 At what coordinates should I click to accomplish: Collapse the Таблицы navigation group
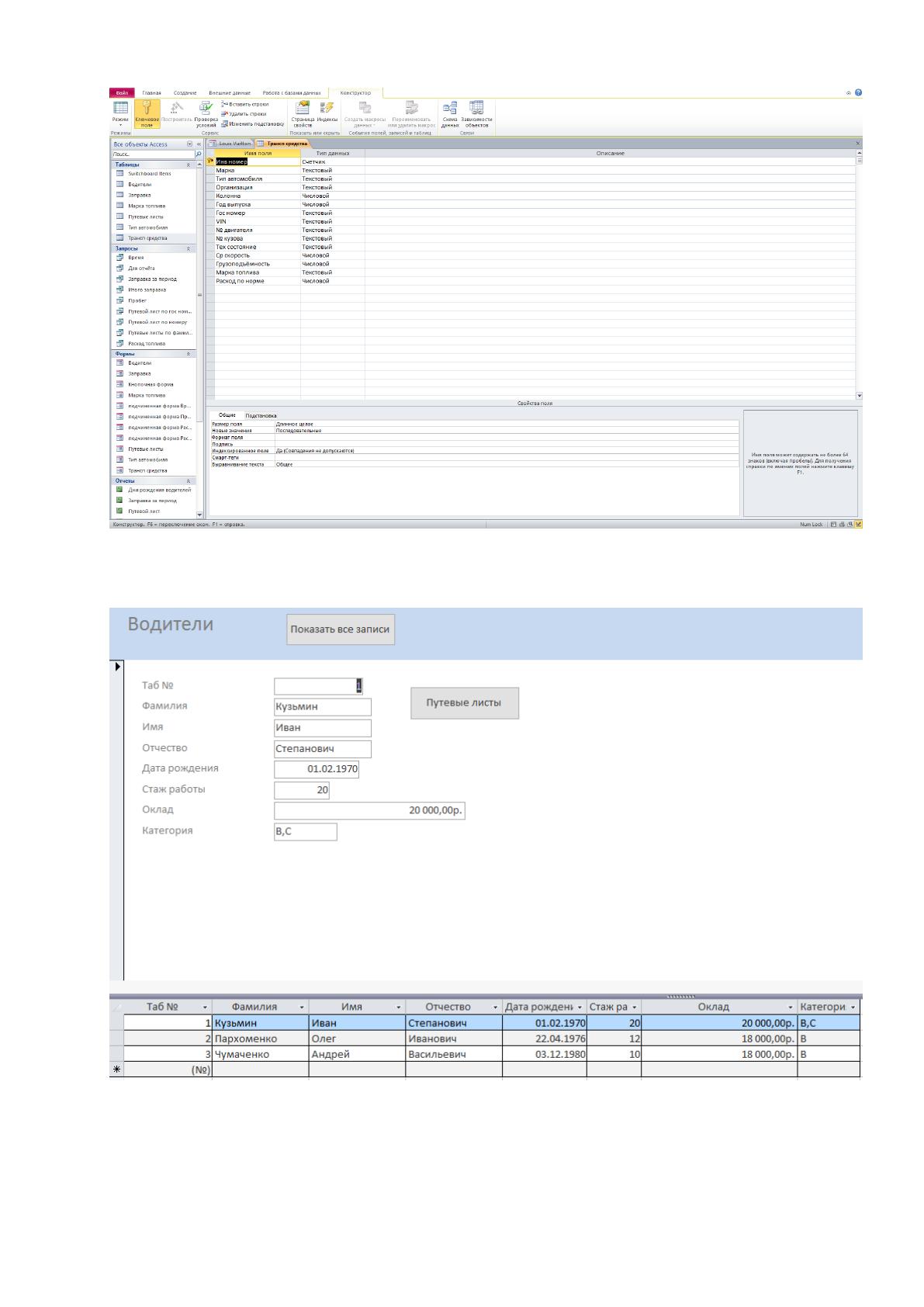(x=189, y=165)
